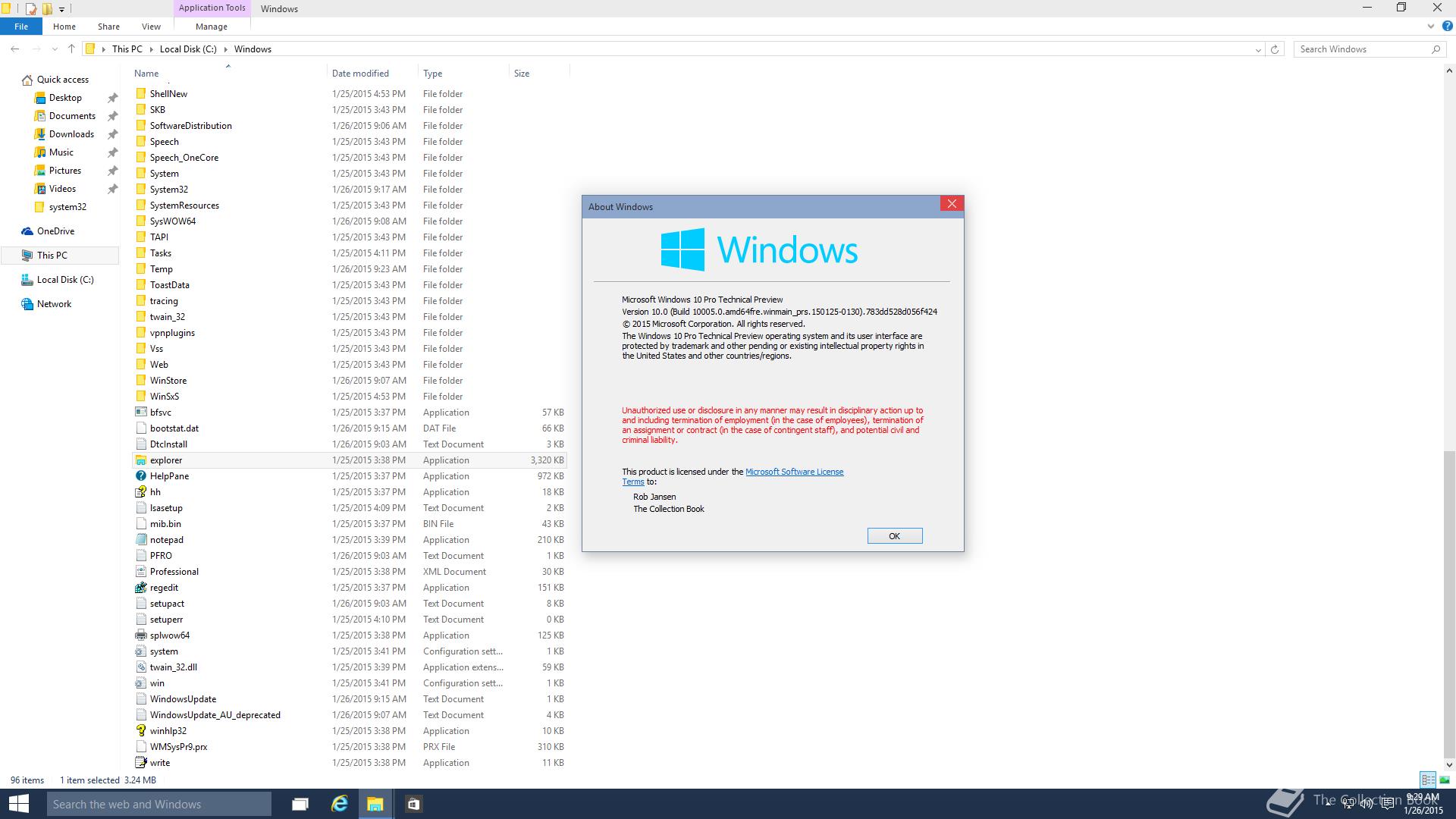Click the Local Disk (C:) breadcrumb
This screenshot has height=819, width=1456.
[188, 49]
